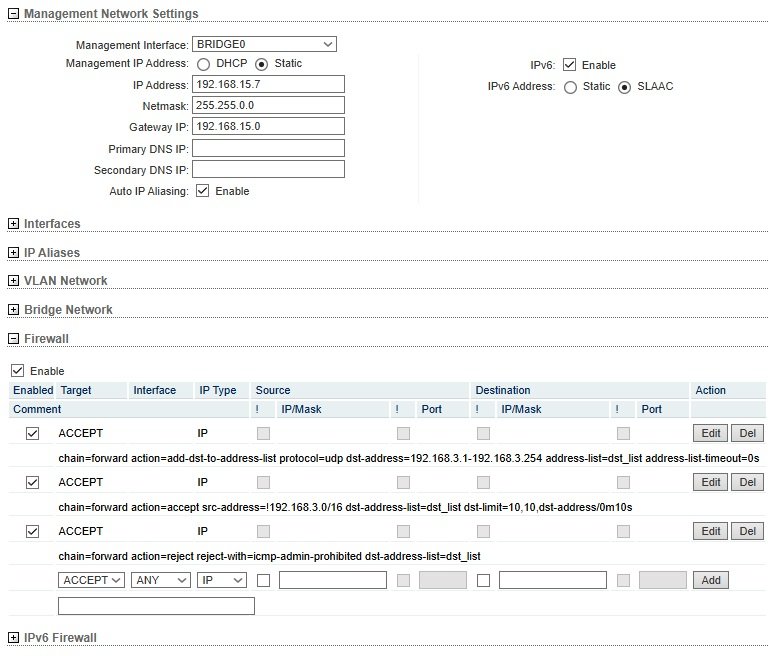The width and height of the screenshot is (773, 656).
Task: Toggle the IPv6 Enable checkbox
Action: pos(569,65)
